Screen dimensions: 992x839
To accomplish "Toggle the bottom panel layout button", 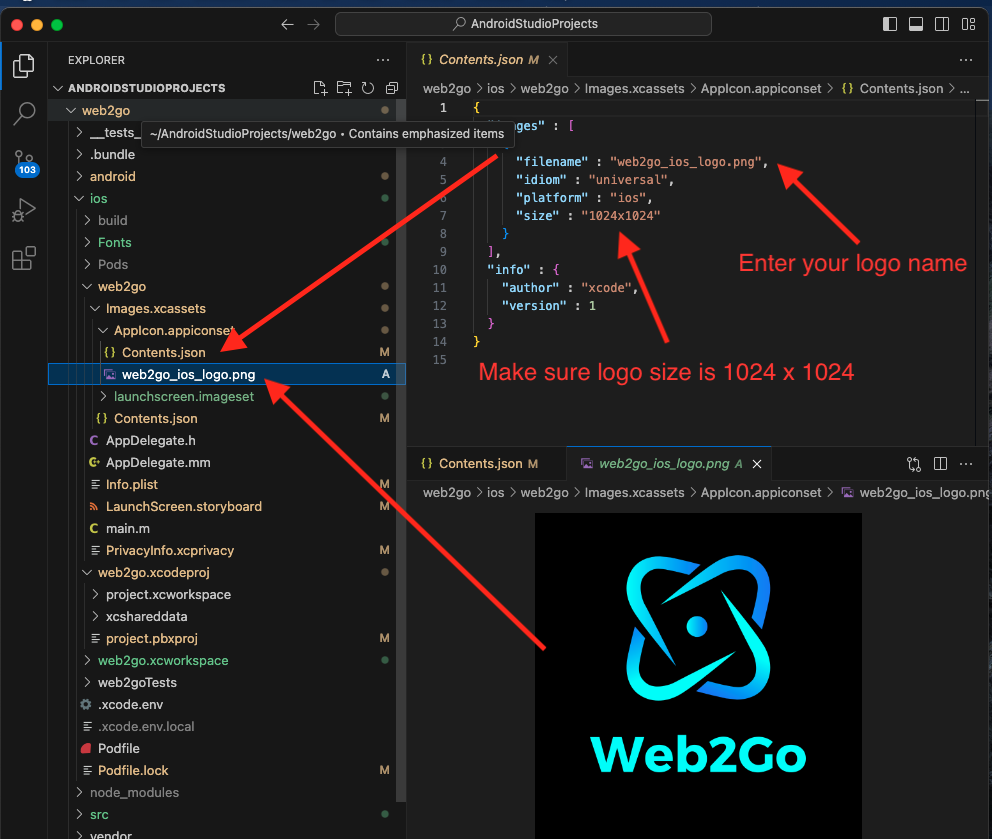I will [x=915, y=24].
